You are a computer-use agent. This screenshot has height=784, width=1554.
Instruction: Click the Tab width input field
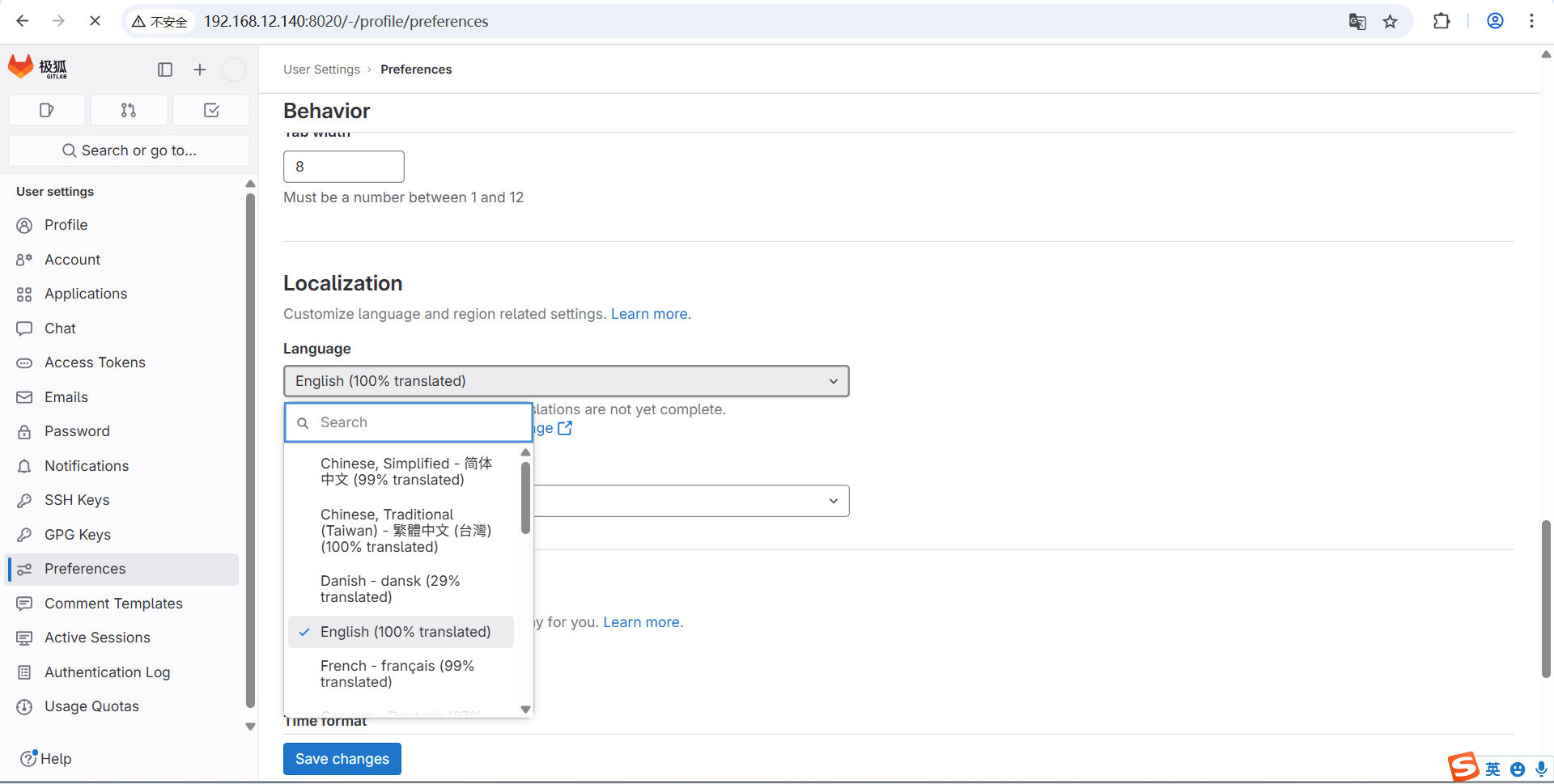344,167
